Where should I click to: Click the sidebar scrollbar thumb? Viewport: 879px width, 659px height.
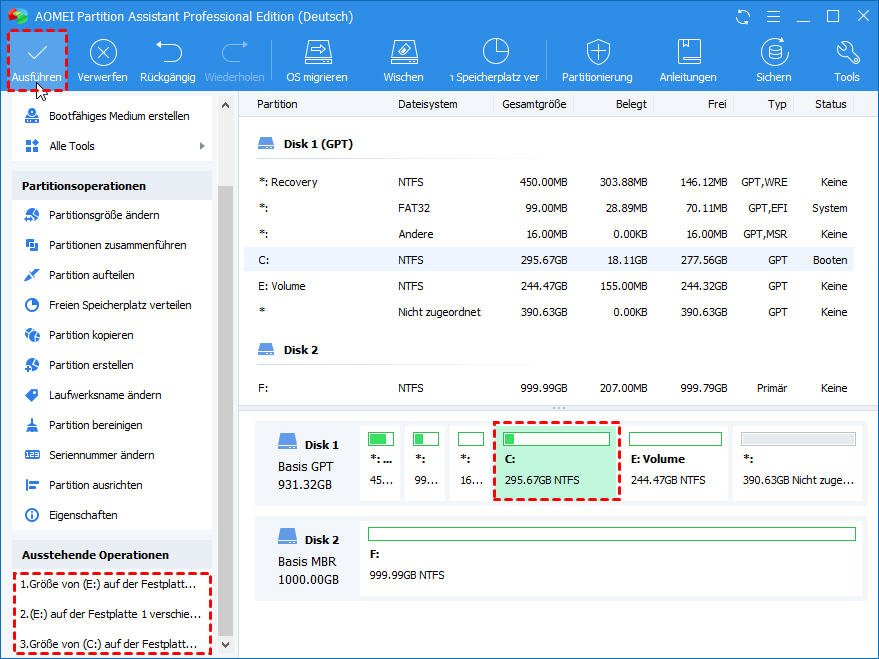coord(225,411)
